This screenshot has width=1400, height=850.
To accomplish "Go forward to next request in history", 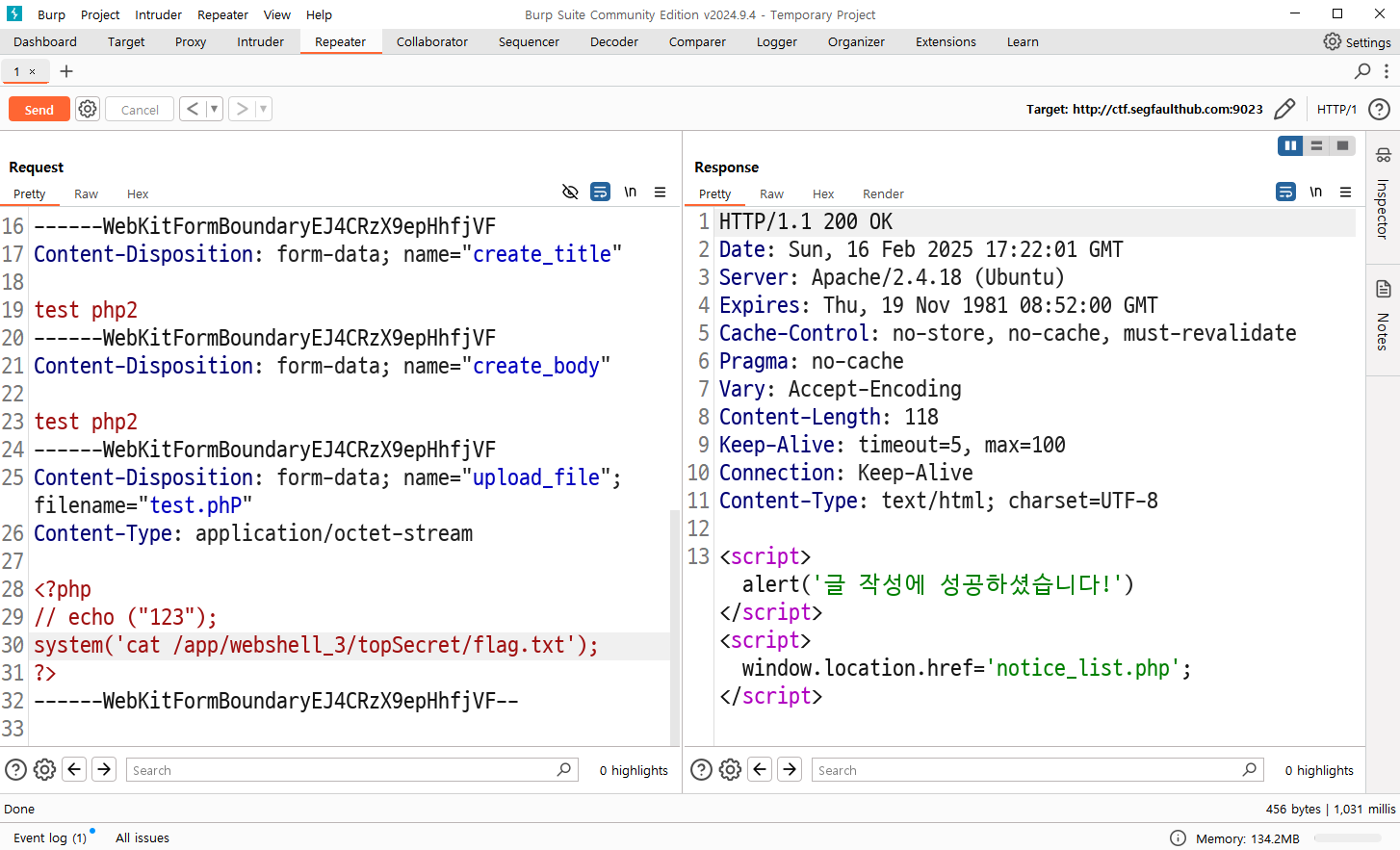I will click(x=242, y=109).
